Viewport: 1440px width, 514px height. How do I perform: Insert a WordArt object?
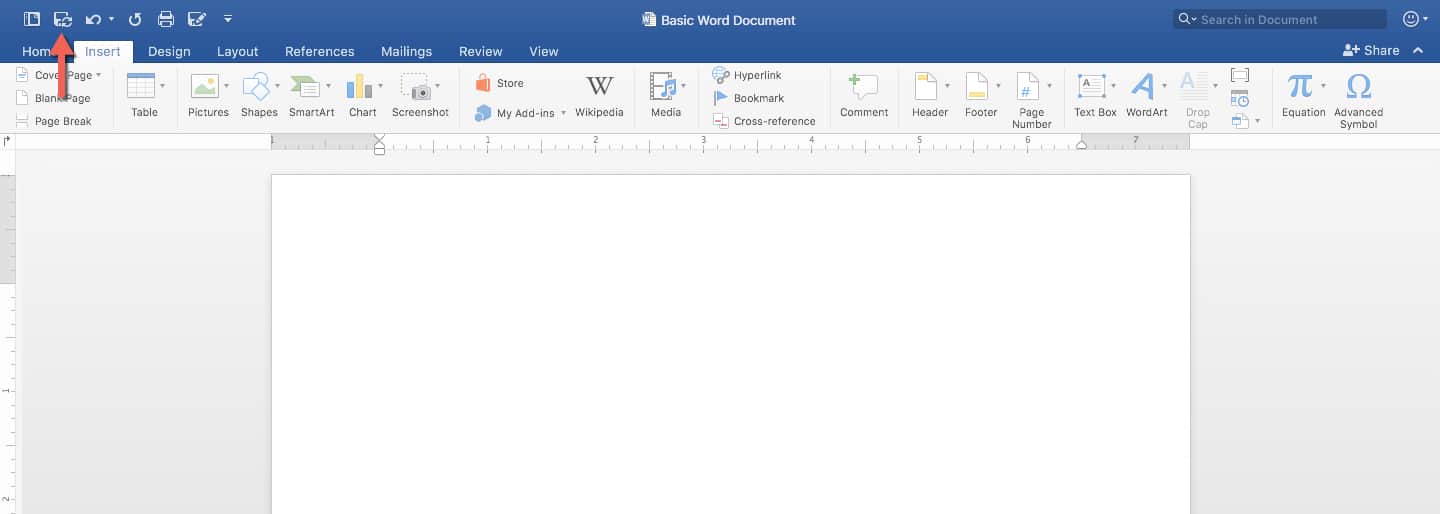tap(1146, 96)
